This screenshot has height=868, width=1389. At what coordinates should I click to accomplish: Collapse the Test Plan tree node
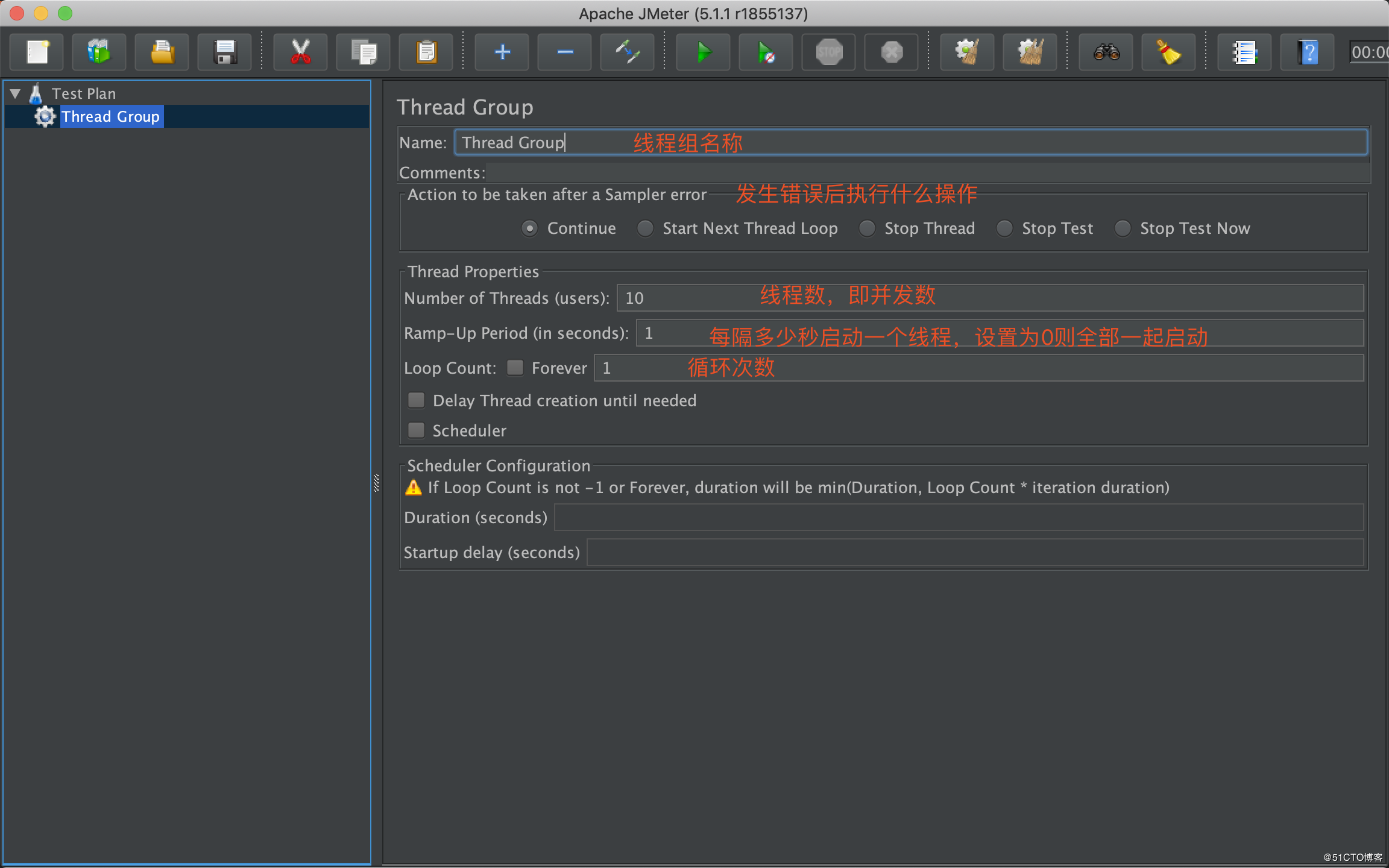click(16, 93)
